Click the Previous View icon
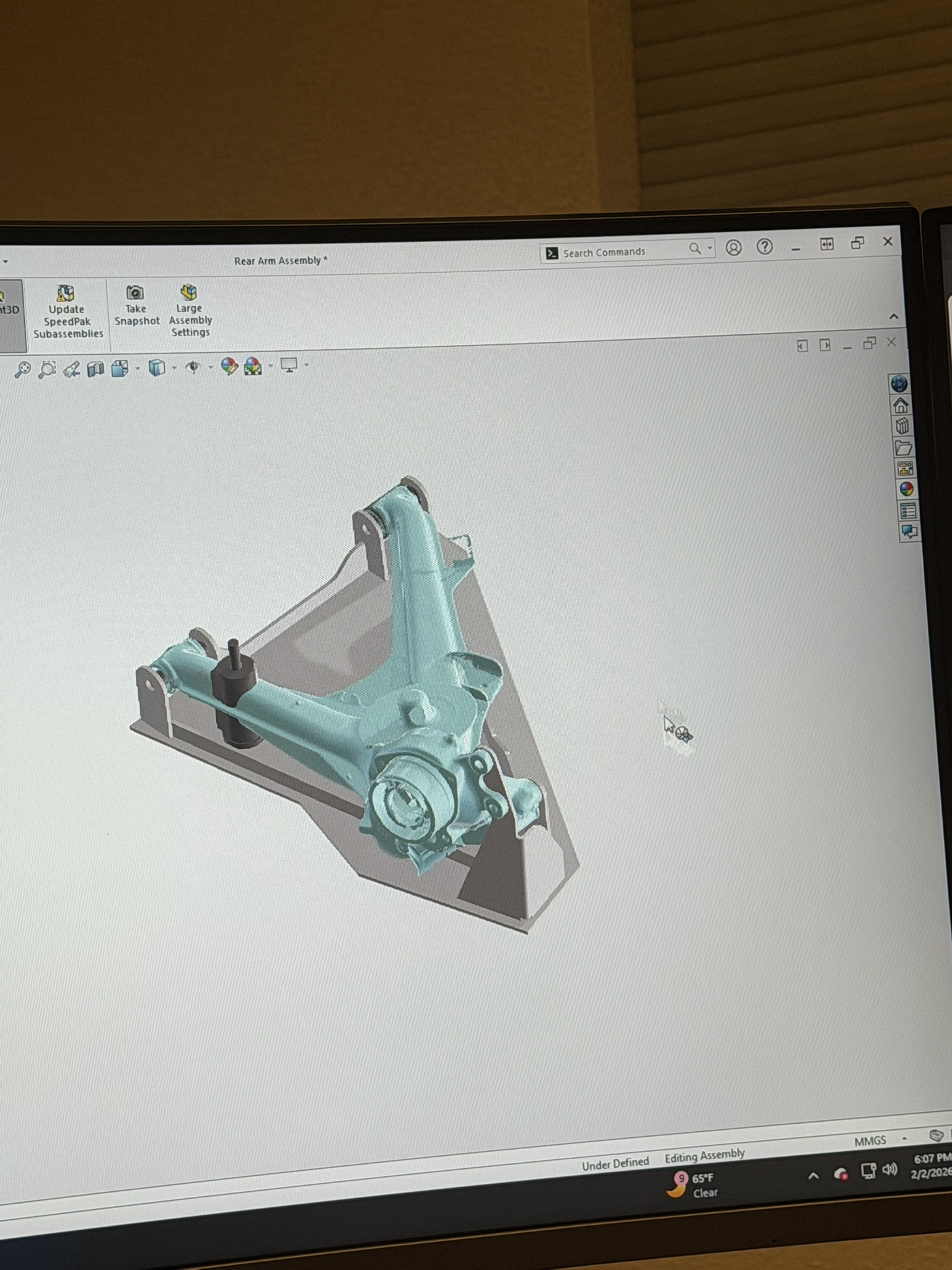Viewport: 952px width, 1270px height. pyautogui.click(x=72, y=370)
